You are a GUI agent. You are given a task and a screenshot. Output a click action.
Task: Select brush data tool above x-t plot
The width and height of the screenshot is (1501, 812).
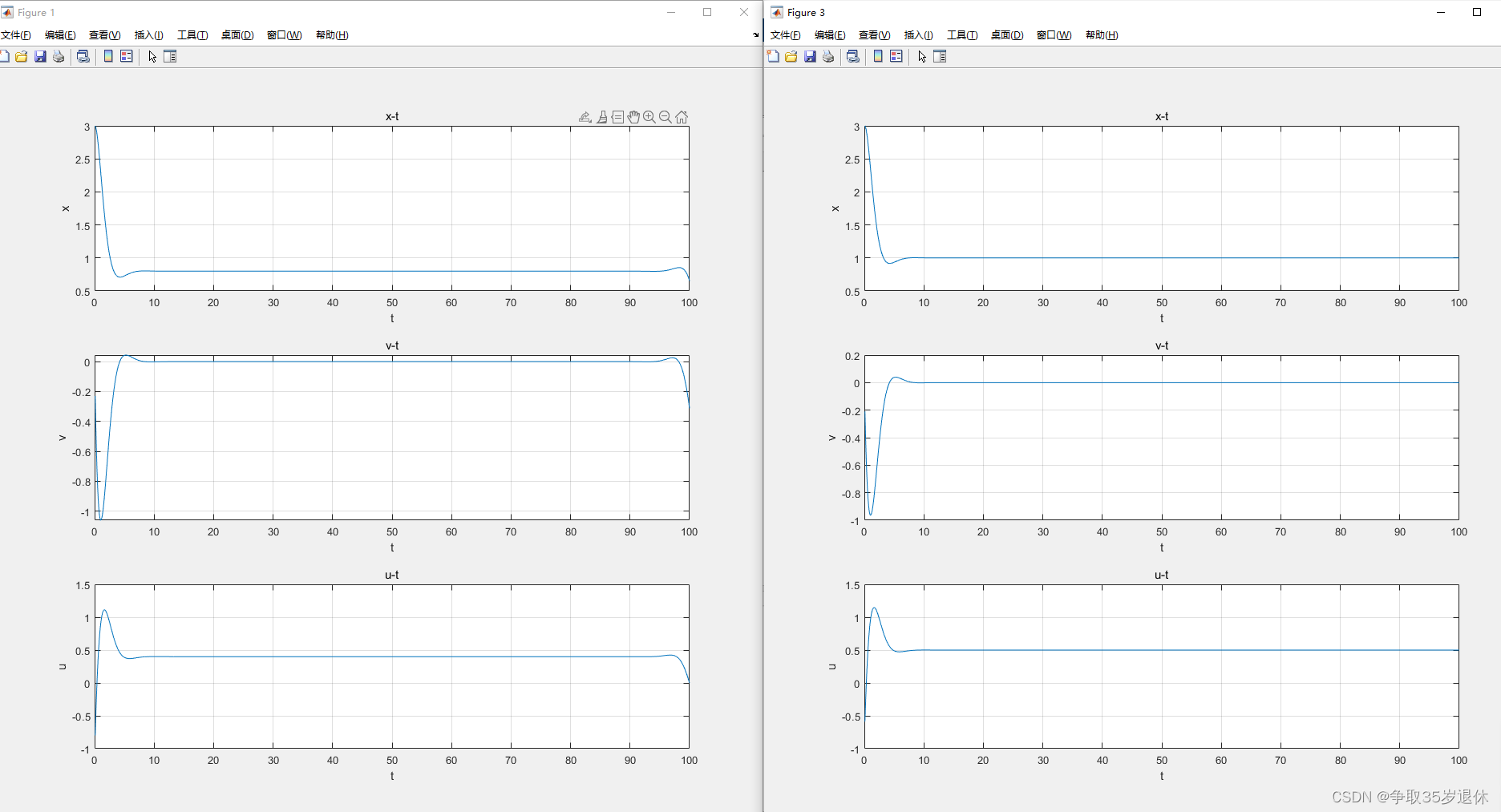coord(602,117)
